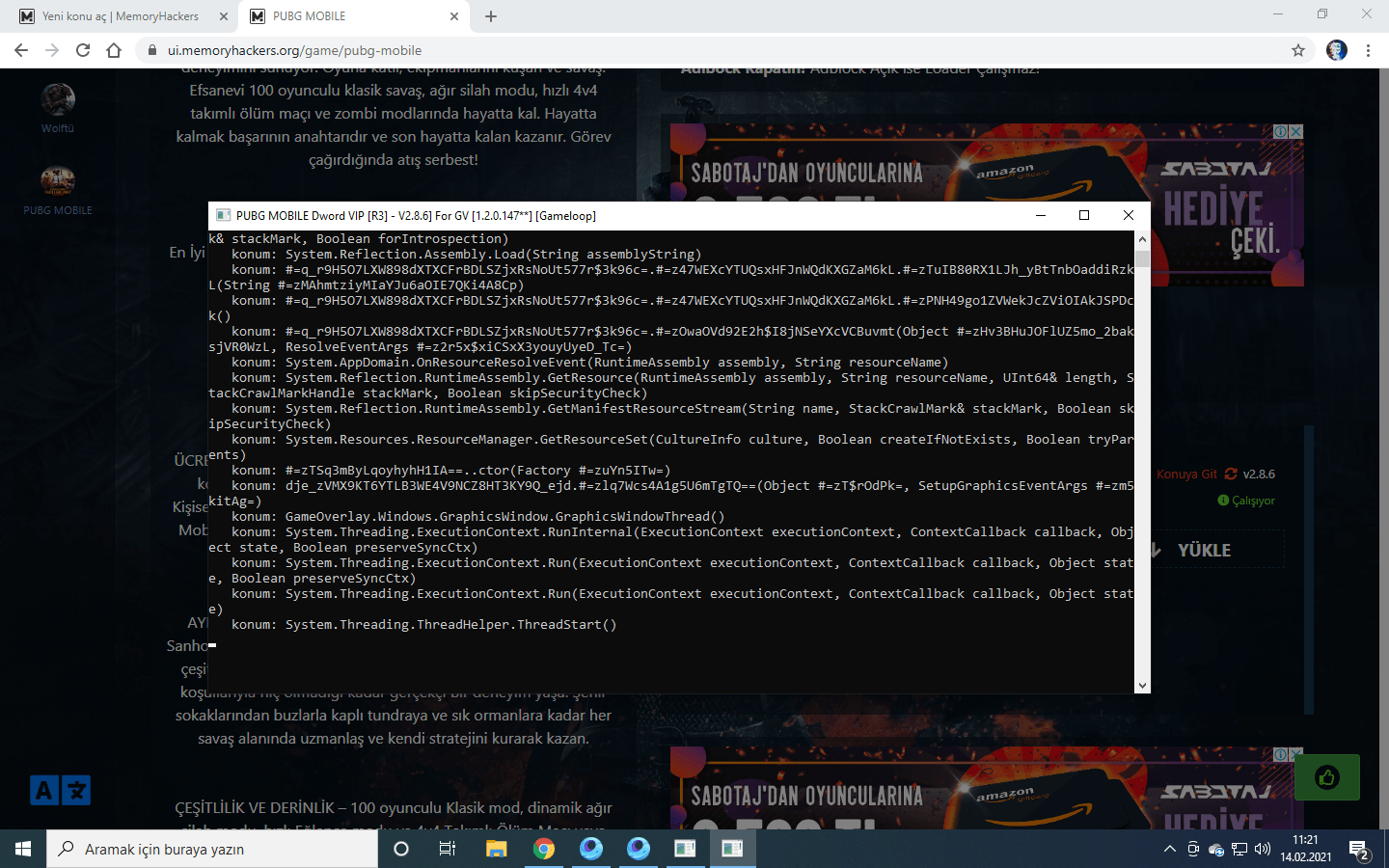Click the console scrollbar up arrow

[x=1142, y=239]
